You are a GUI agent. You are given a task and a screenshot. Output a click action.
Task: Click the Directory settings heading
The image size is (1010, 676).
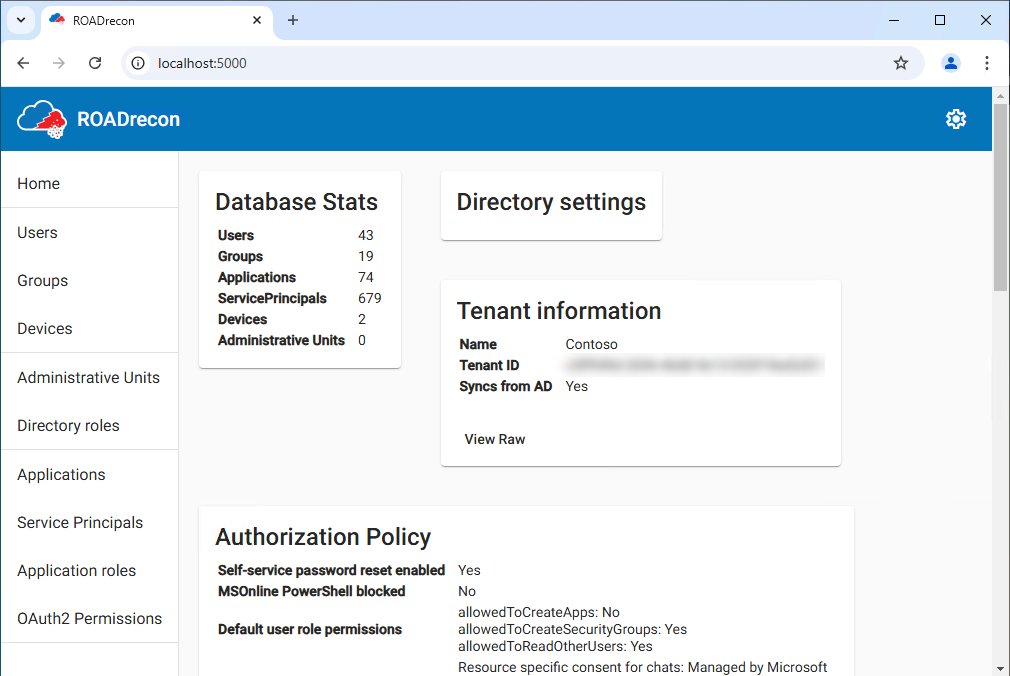(x=551, y=202)
